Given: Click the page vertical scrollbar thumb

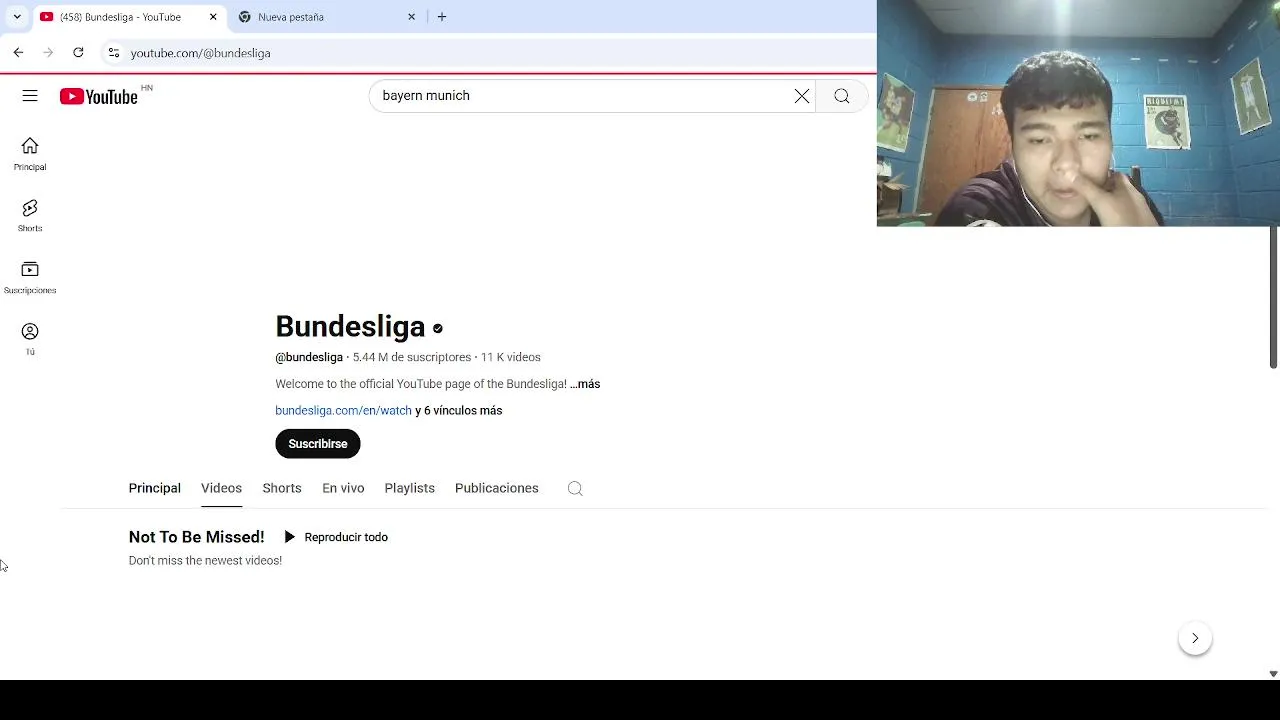Looking at the screenshot, I should pyautogui.click(x=1273, y=297).
